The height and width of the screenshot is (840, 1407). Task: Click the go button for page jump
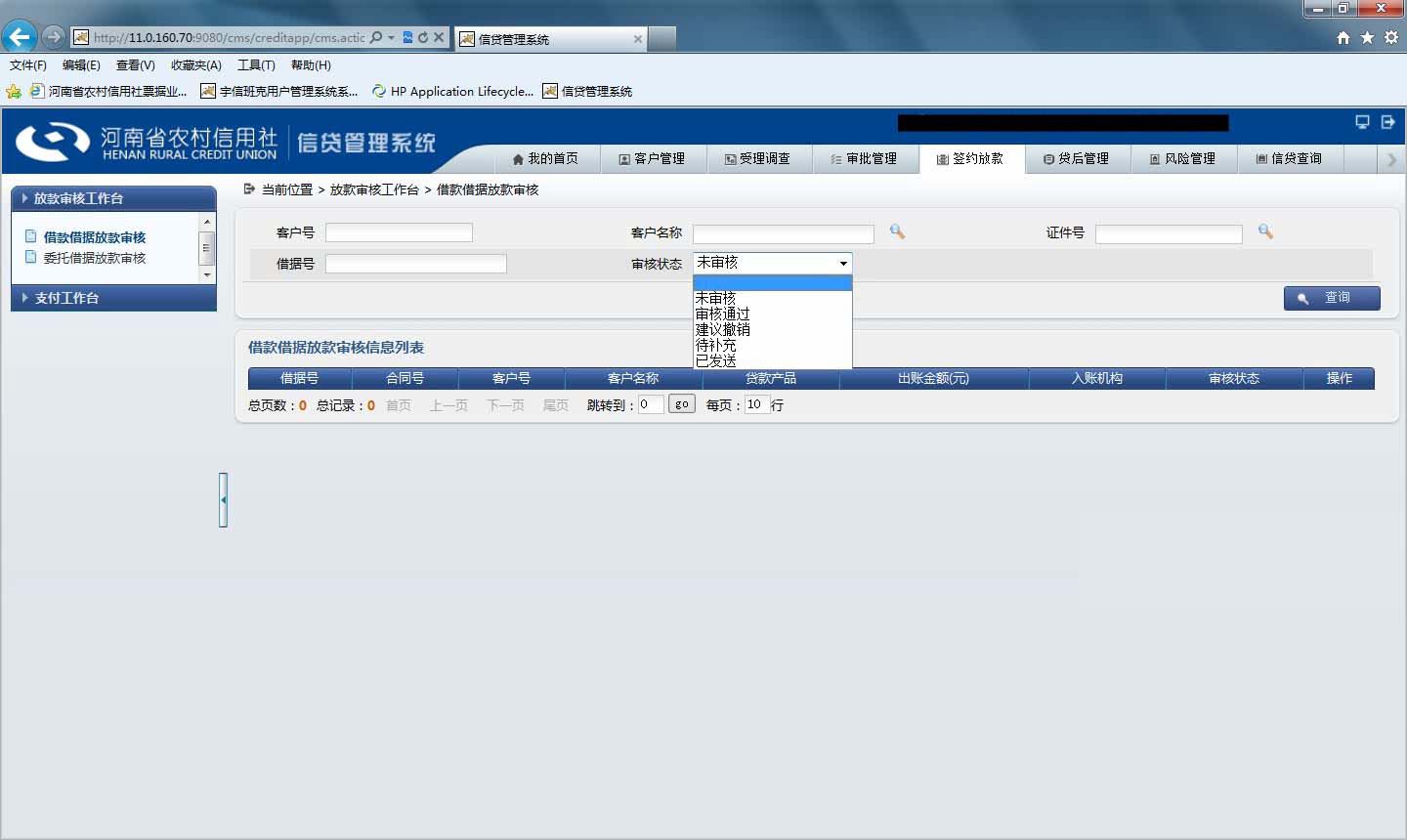[681, 404]
